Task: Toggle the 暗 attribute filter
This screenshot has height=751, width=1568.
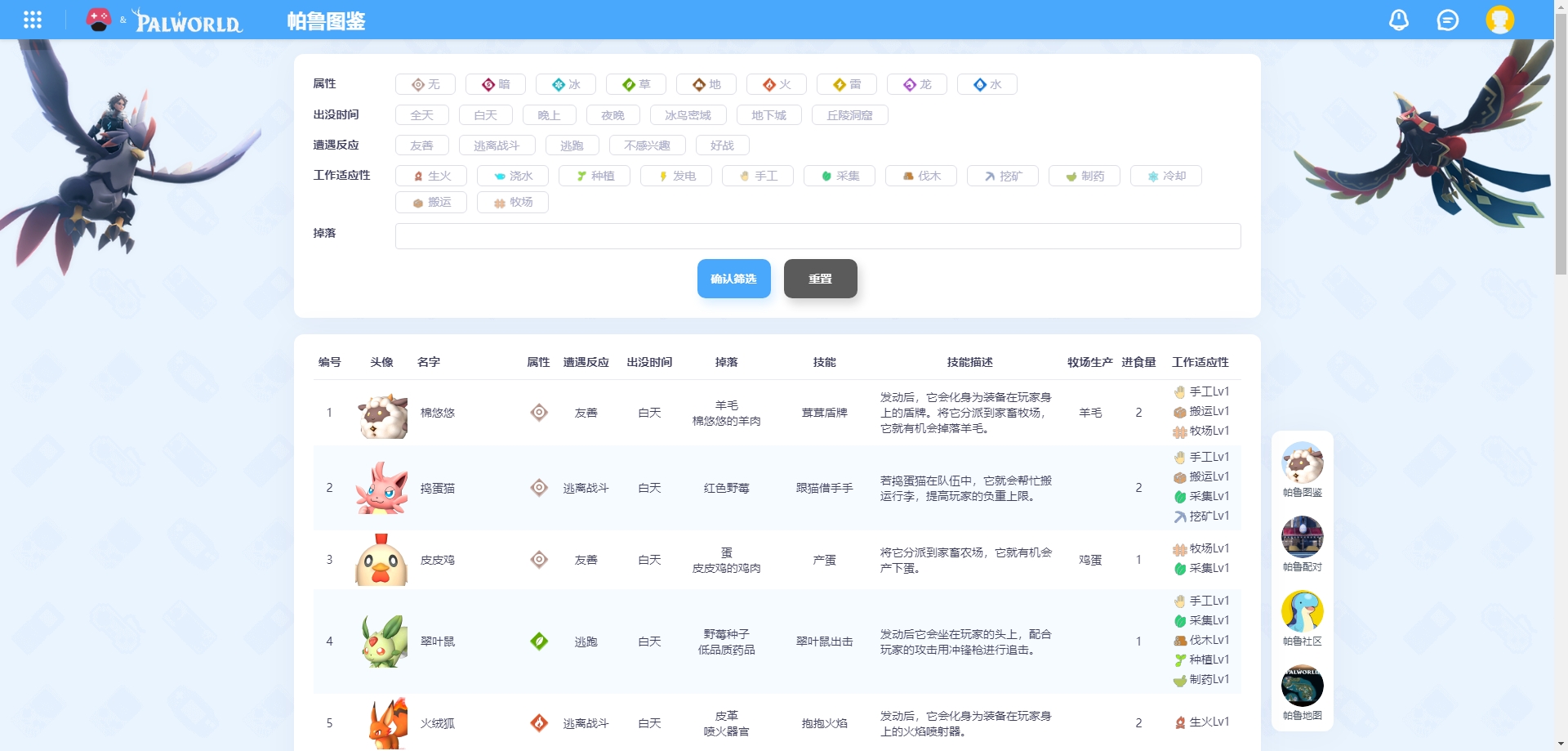Action: pyautogui.click(x=496, y=84)
